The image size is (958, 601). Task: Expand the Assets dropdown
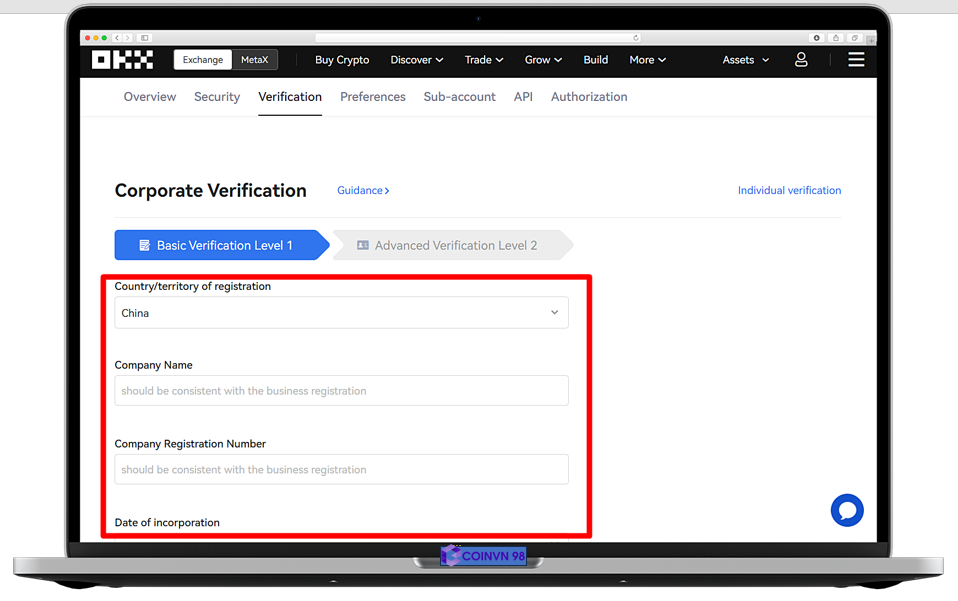point(745,60)
